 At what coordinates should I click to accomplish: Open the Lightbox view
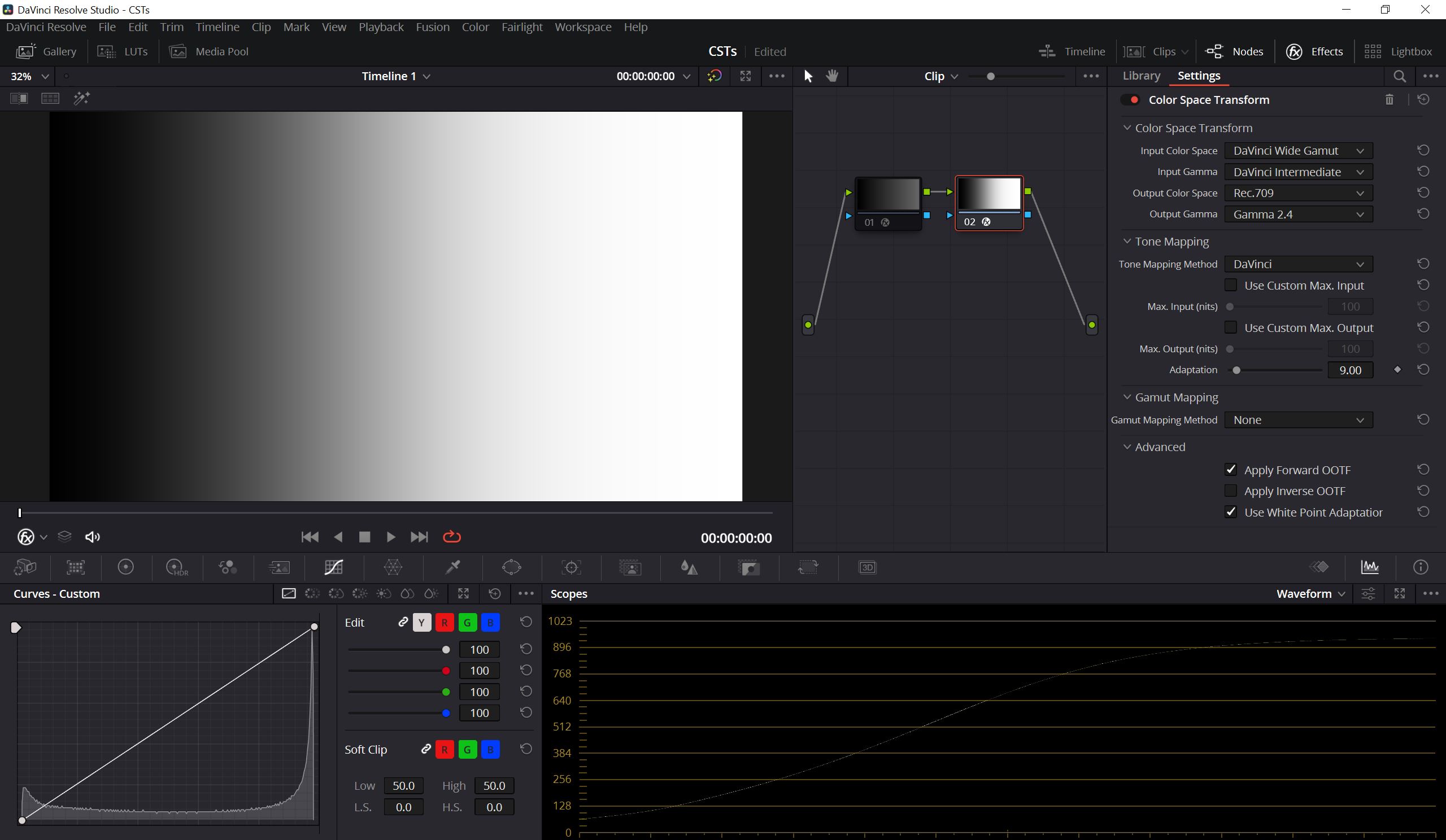(1398, 51)
